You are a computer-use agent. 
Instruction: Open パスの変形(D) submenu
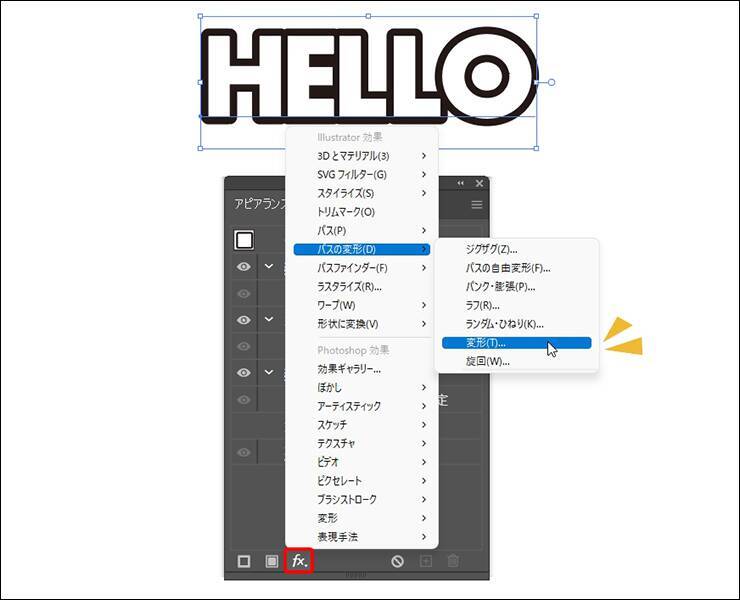(x=362, y=249)
